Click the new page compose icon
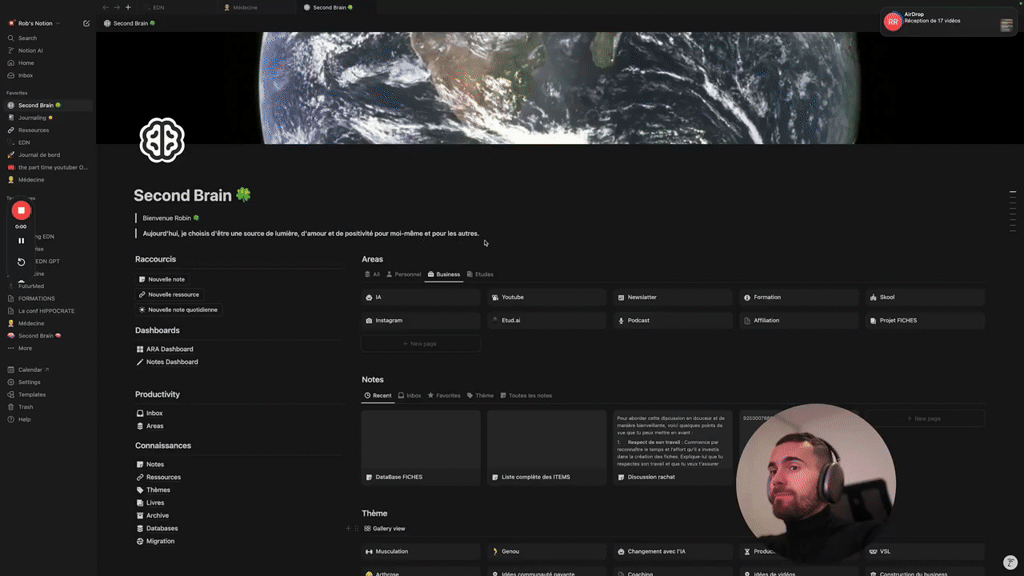The height and width of the screenshot is (576, 1024). click(86, 24)
